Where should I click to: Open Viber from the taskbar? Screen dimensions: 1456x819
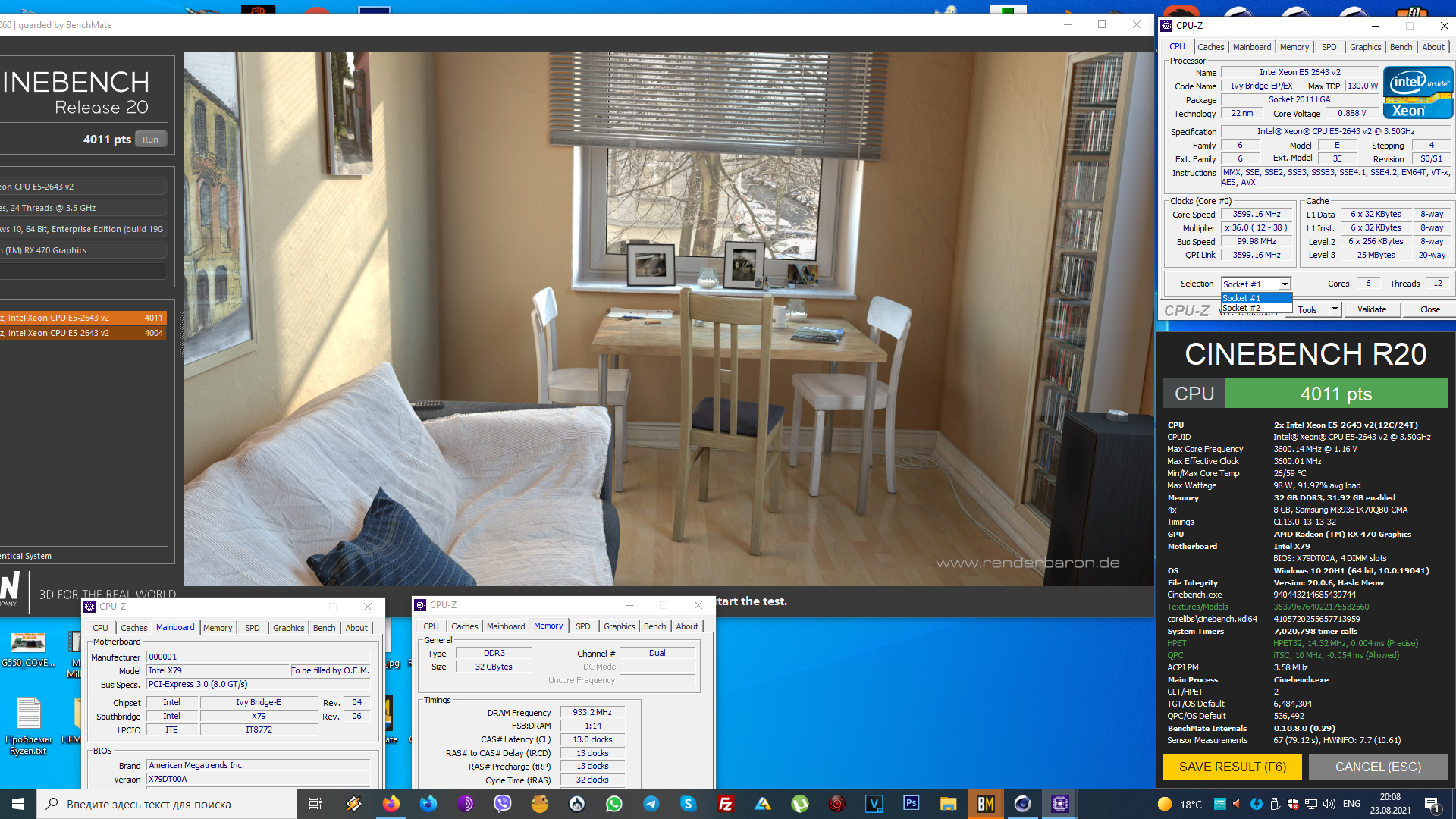click(503, 804)
